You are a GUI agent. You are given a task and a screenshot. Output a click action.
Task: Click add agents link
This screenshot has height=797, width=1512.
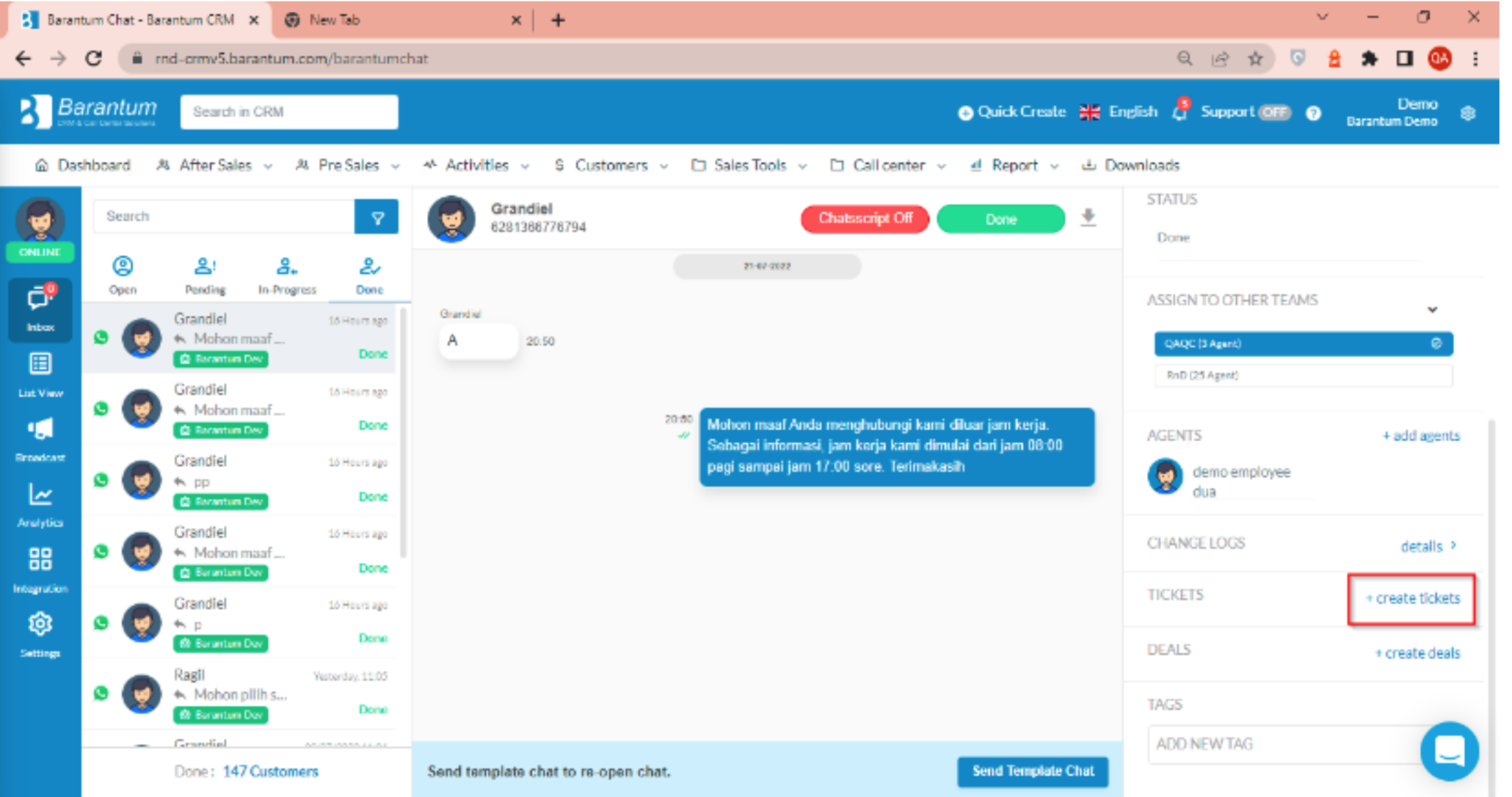click(1421, 436)
